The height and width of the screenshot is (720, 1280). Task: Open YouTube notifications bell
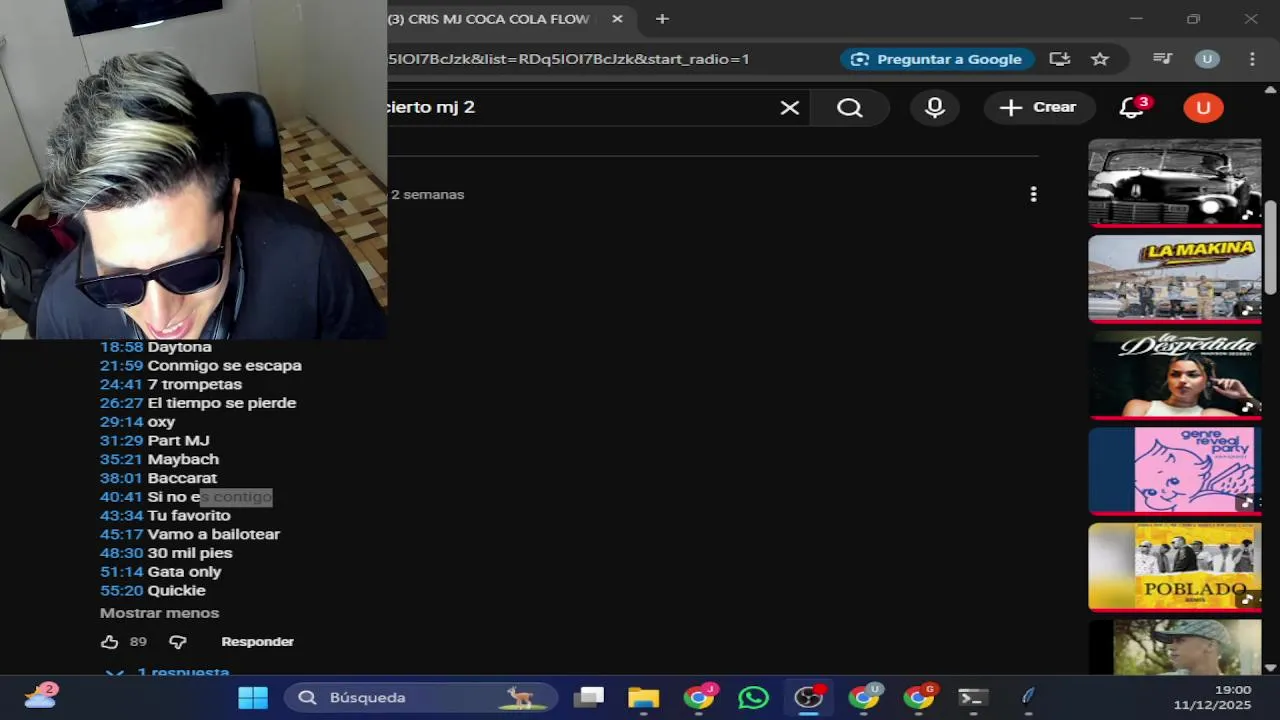1132,107
